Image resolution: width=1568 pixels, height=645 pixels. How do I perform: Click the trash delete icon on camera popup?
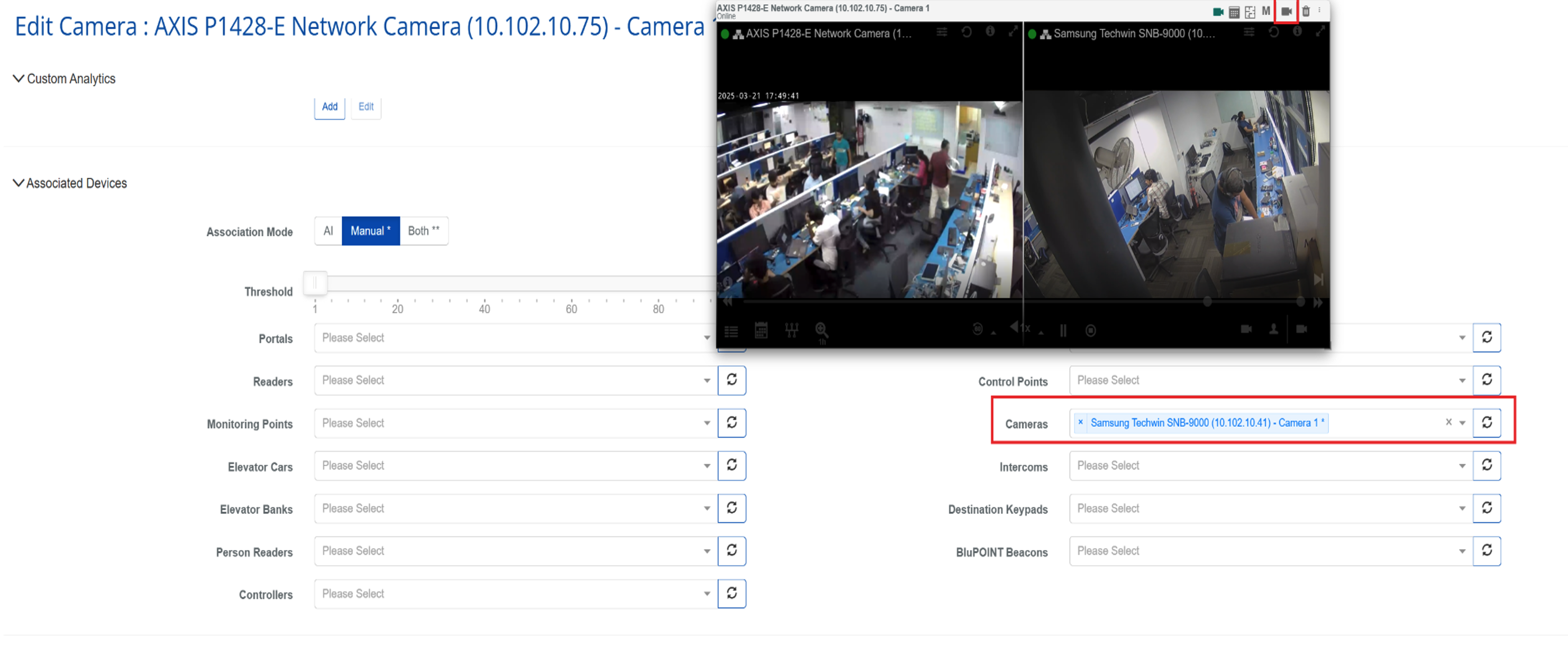(1306, 11)
